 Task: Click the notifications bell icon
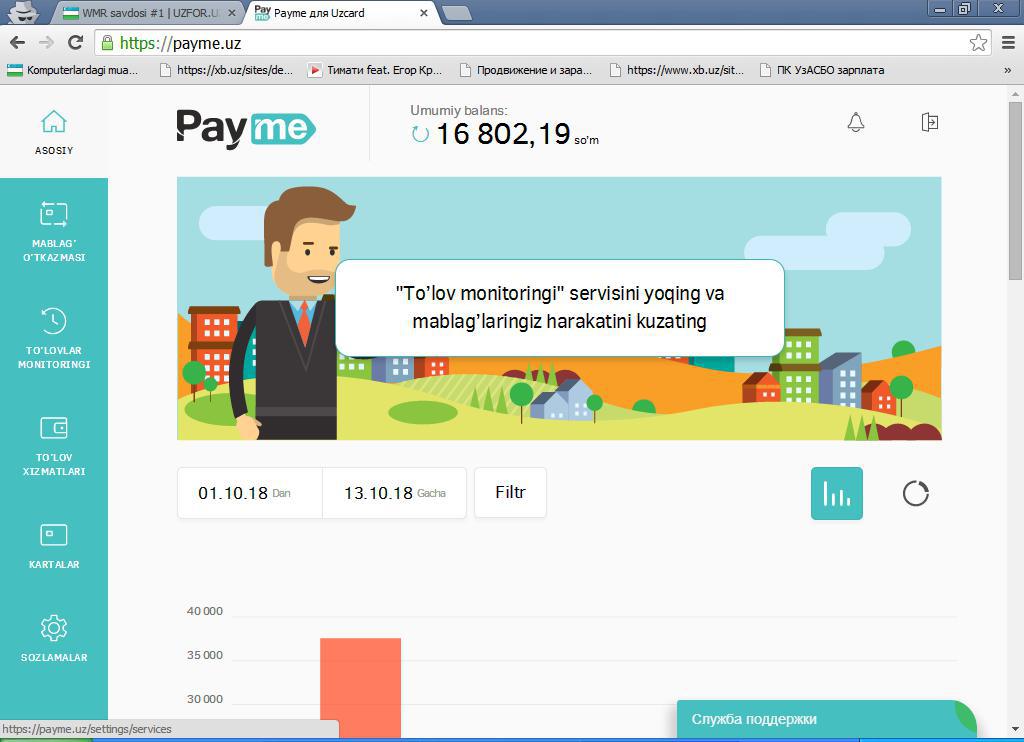click(x=855, y=122)
